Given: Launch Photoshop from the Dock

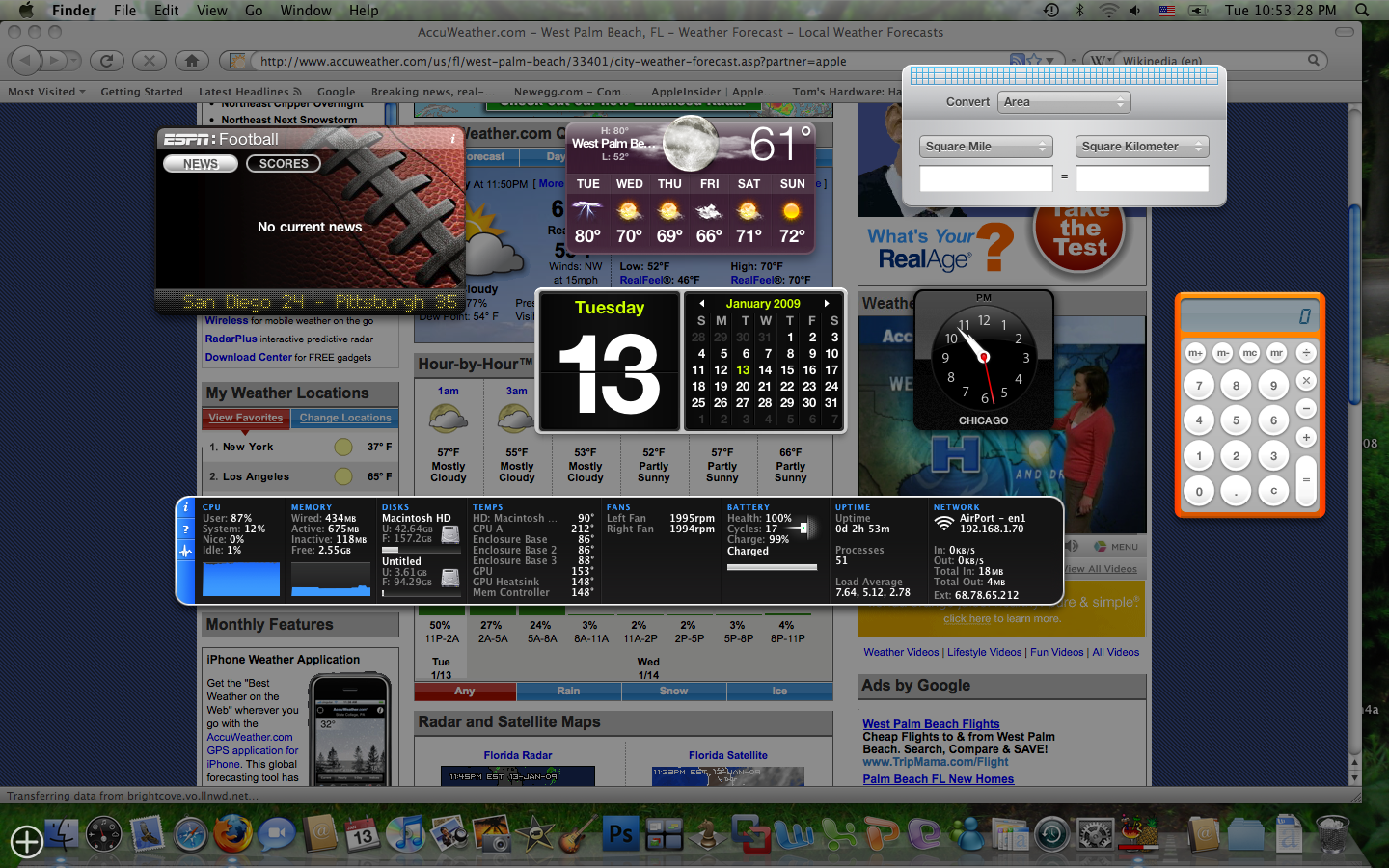Looking at the screenshot, I should click(x=620, y=834).
